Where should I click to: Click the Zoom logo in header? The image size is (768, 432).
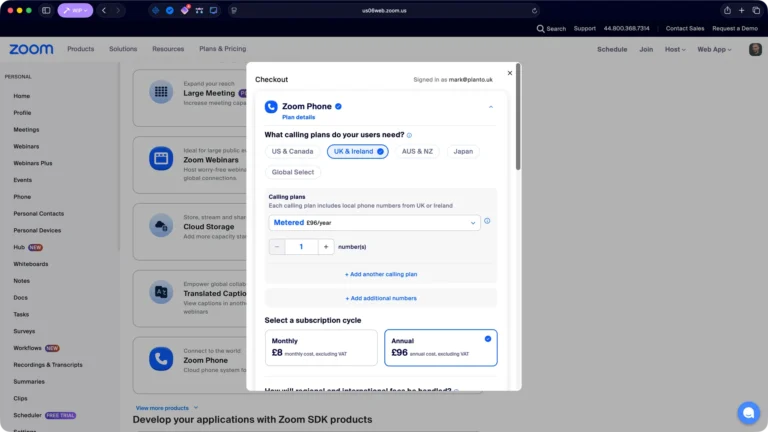pyautogui.click(x=31, y=49)
